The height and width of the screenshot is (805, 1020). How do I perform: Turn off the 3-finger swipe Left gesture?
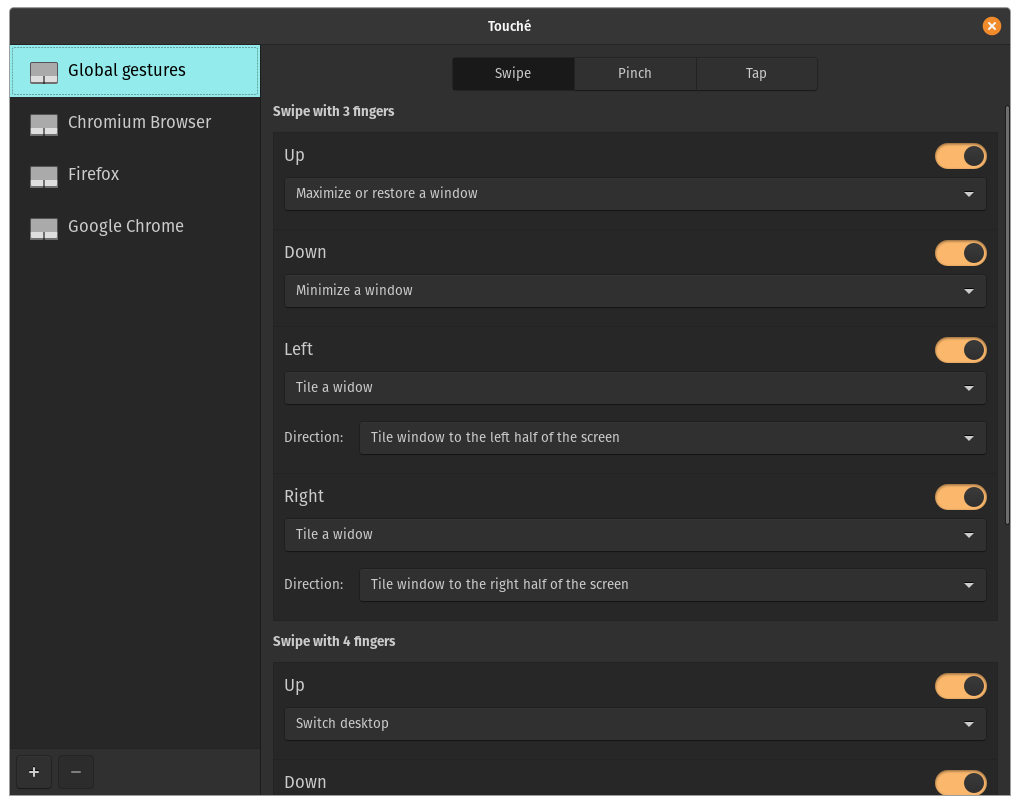tap(960, 350)
